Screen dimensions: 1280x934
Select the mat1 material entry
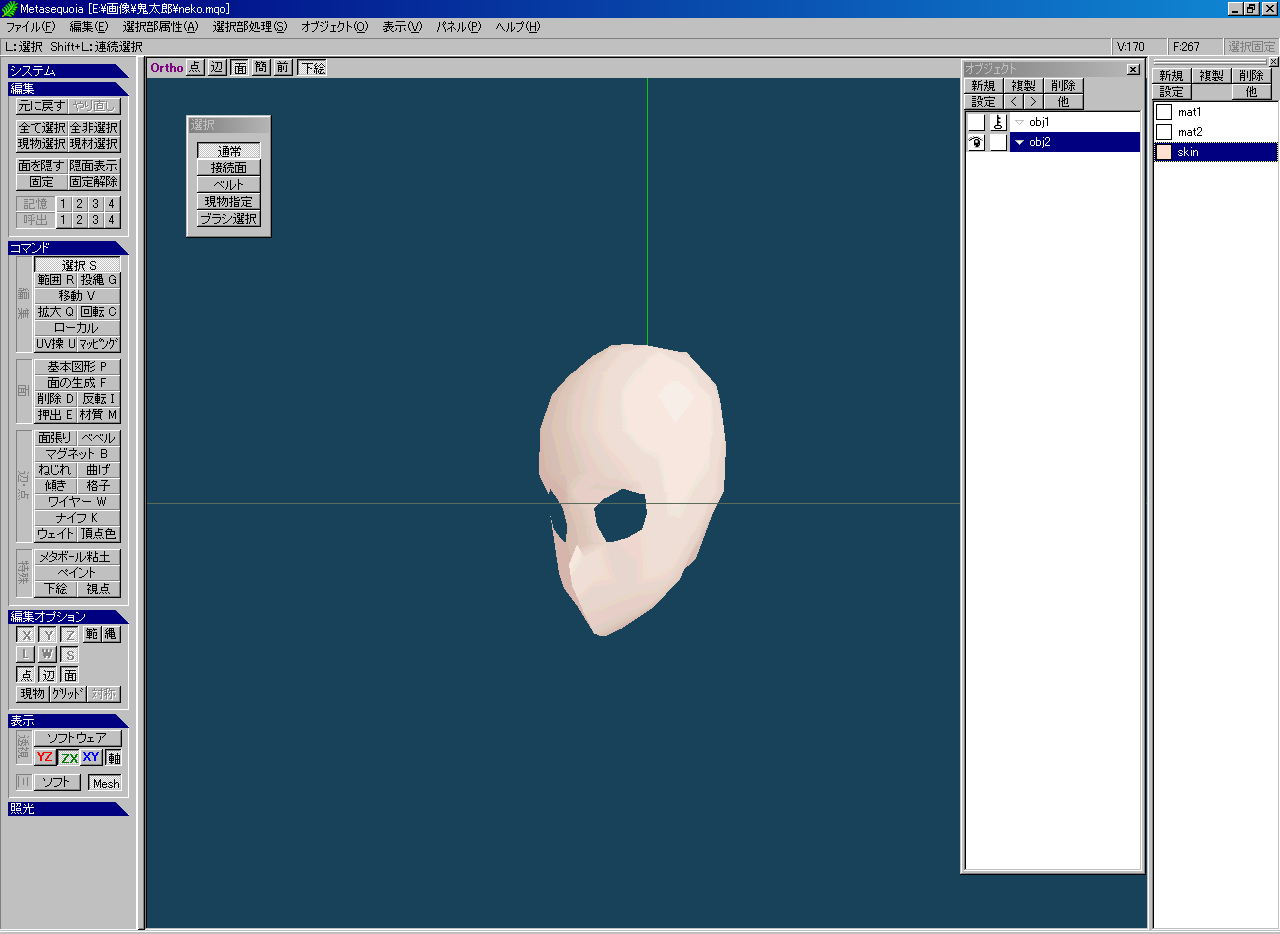[x=1189, y=112]
